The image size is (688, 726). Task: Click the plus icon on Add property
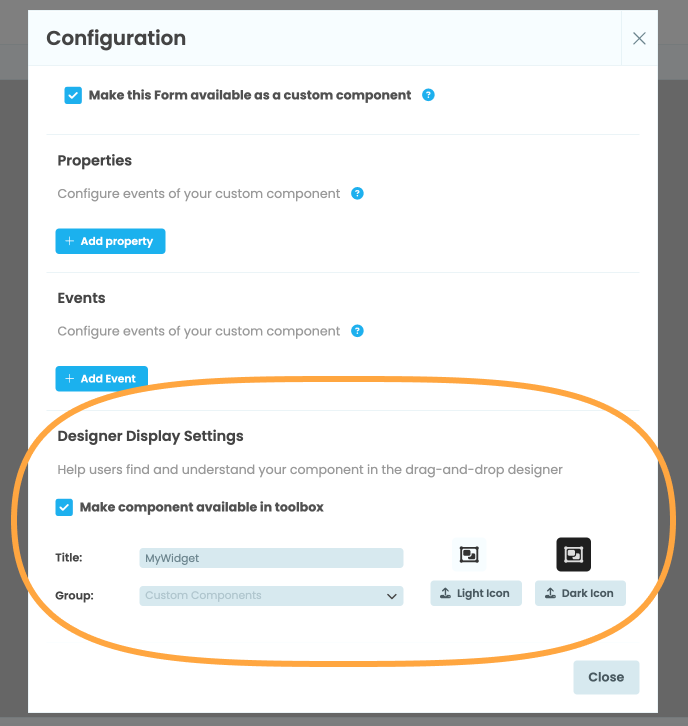(x=70, y=241)
